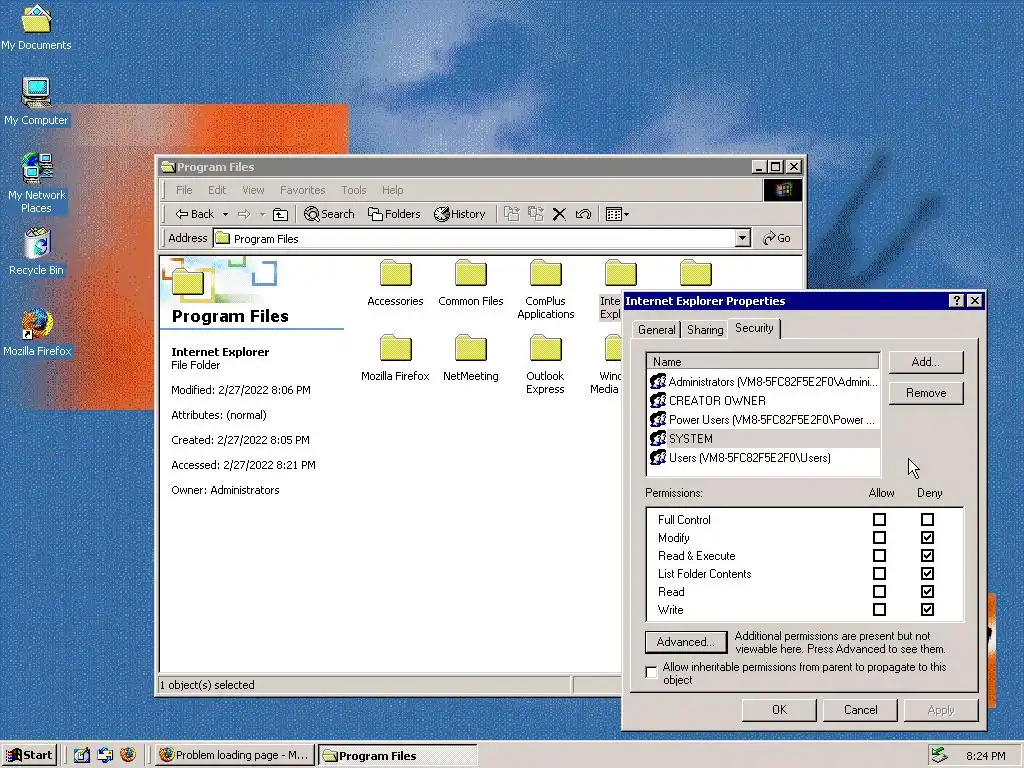Viewport: 1024px width, 768px height.
Task: Check Deny for Full Control
Action: 927,520
